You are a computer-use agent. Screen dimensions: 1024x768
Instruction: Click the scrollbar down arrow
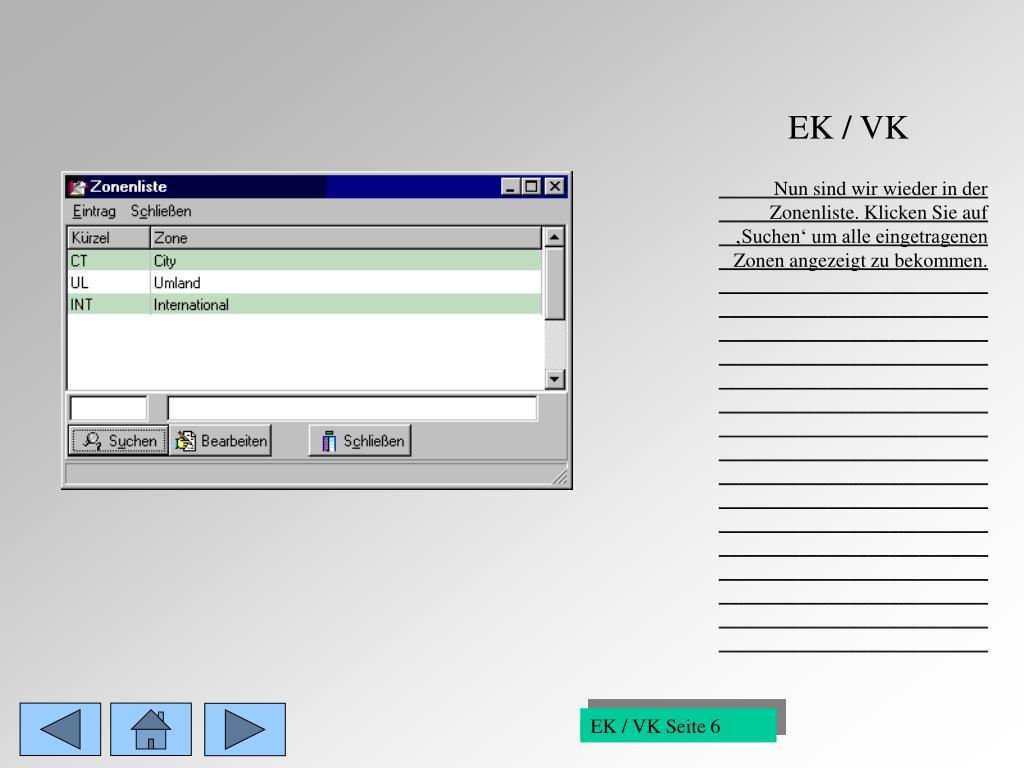pos(554,379)
